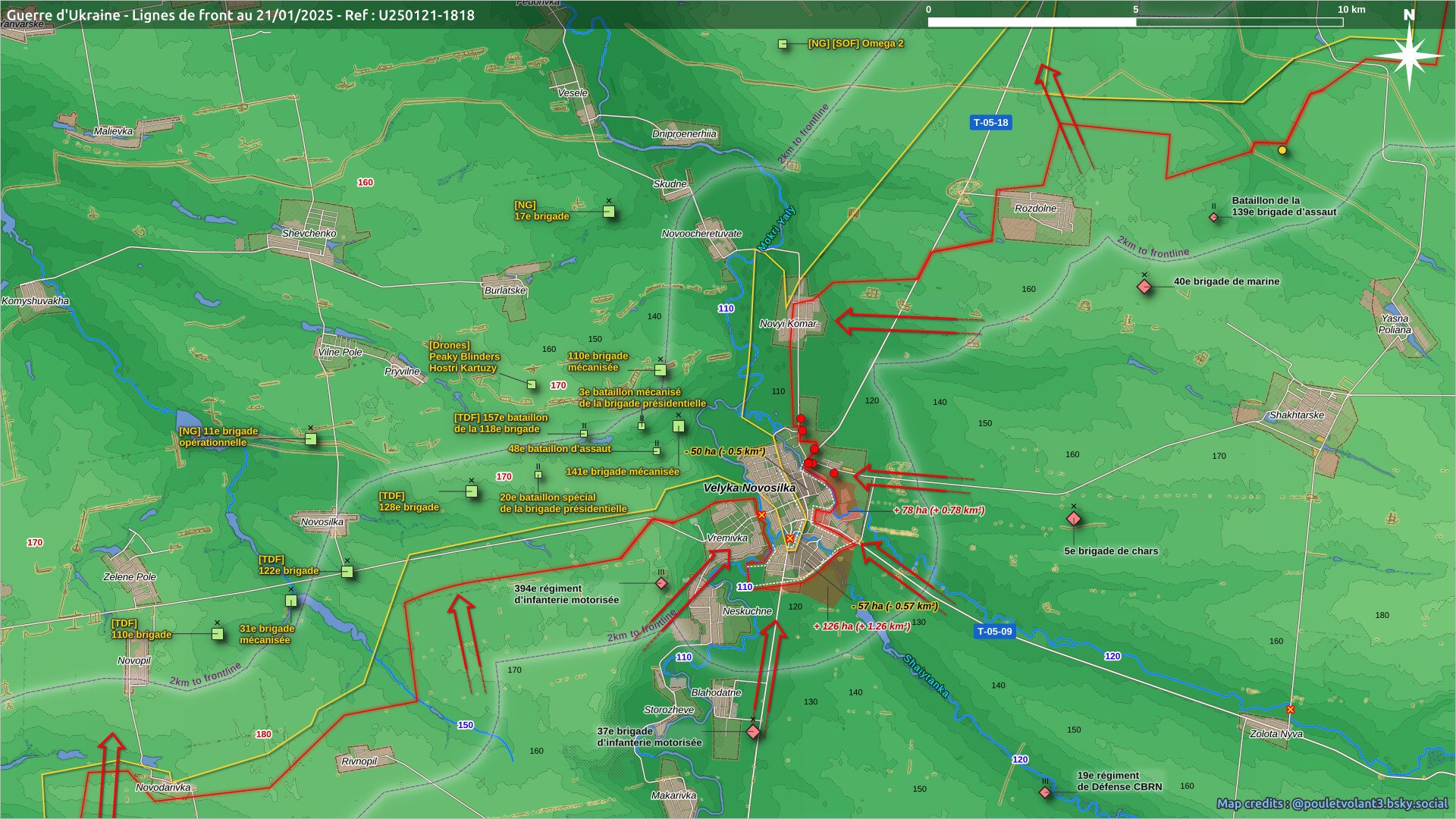The width and height of the screenshot is (1456, 819).
Task: Click the [TDF] 110e brigade unit square
Action: [218, 634]
